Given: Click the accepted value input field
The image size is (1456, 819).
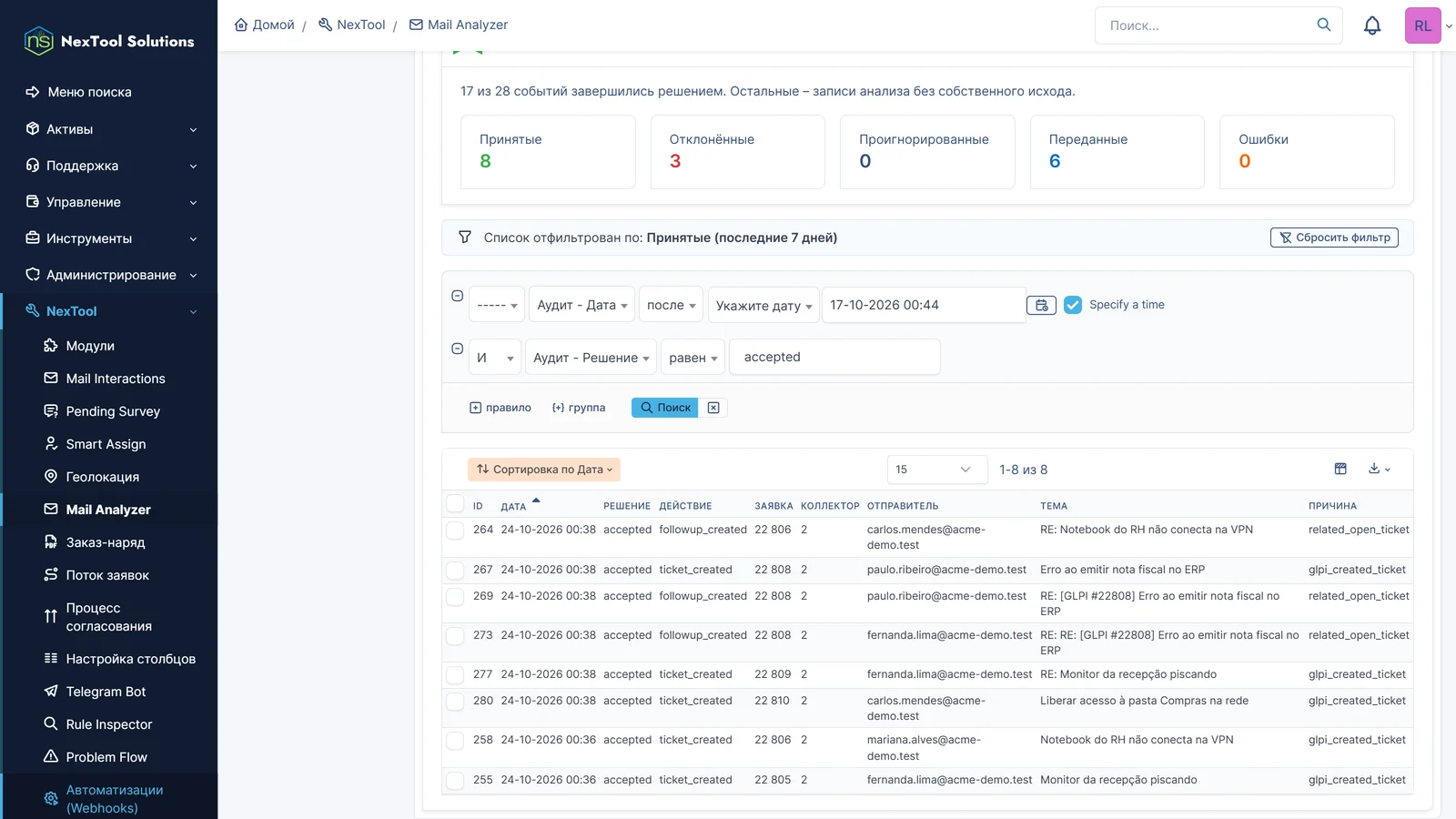Looking at the screenshot, I should 834,357.
